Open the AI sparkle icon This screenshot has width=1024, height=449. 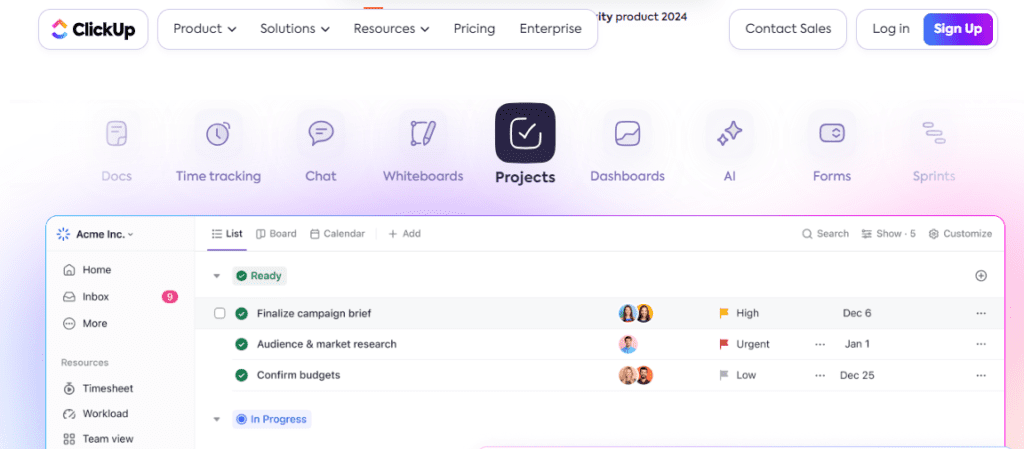(x=730, y=134)
